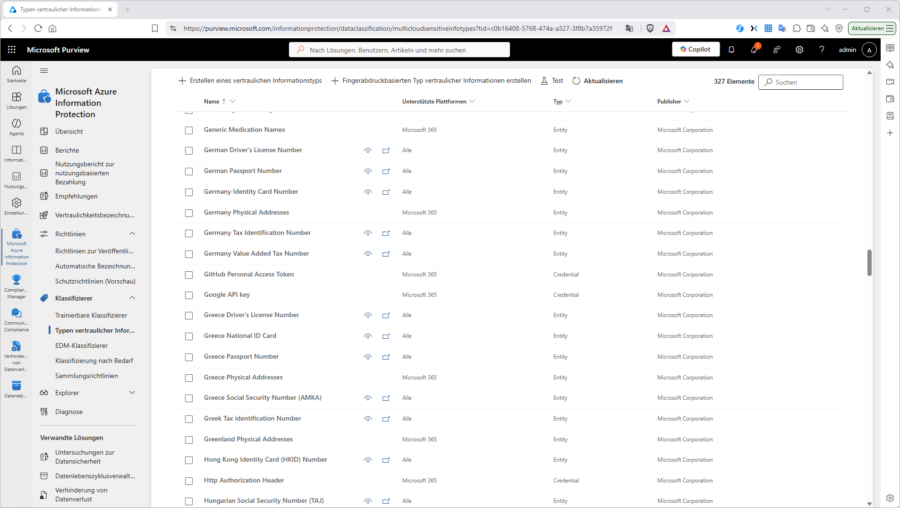Click bookmark icon in address bar

coord(154,28)
